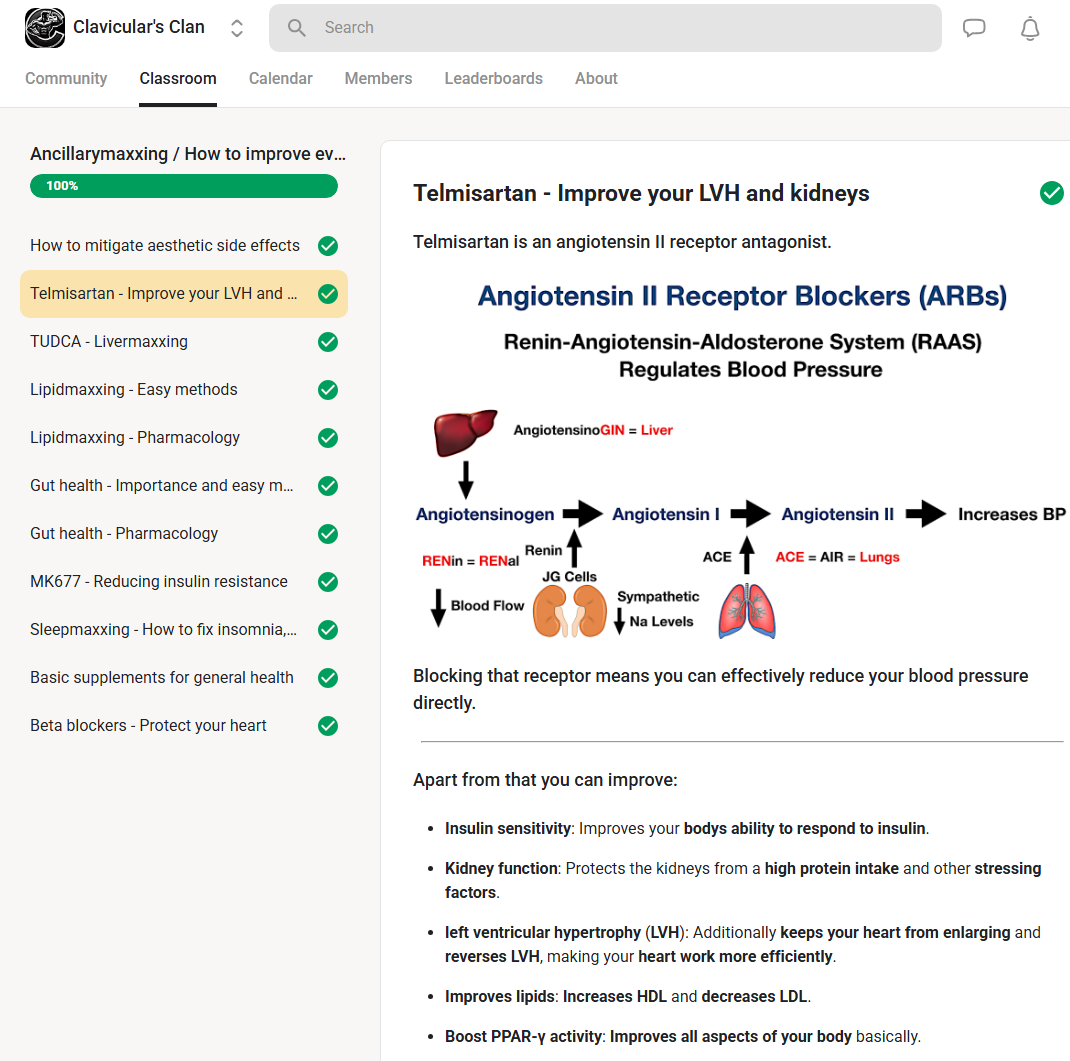Toggle check for Sleepmaxxing lesson

coord(328,630)
